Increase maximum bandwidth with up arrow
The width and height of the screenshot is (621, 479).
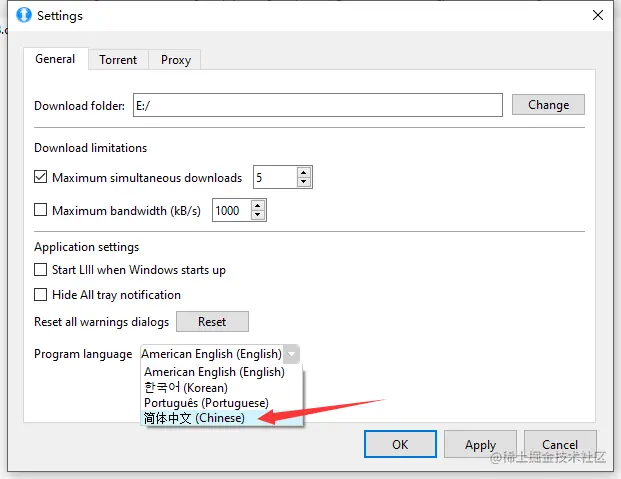(258, 205)
